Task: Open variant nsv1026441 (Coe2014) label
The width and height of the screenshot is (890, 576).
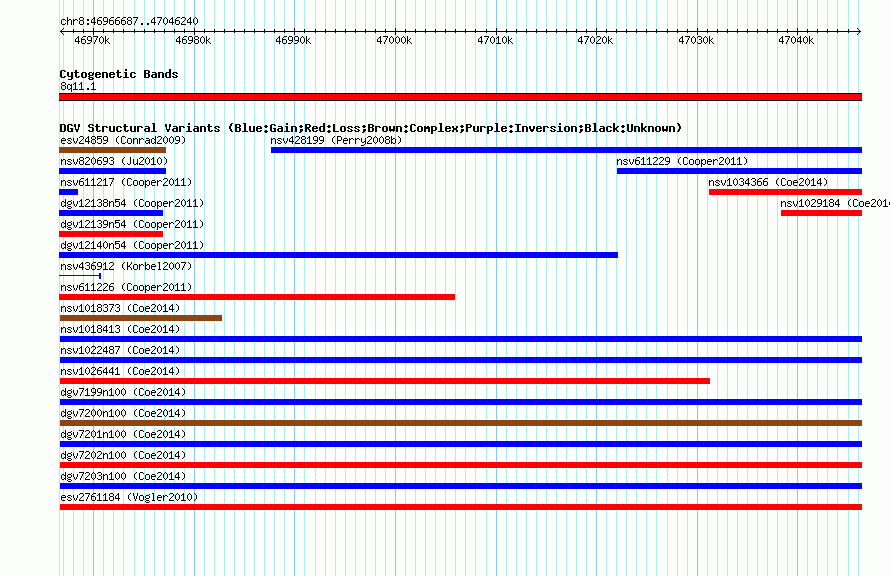Action: pyautogui.click(x=120, y=371)
